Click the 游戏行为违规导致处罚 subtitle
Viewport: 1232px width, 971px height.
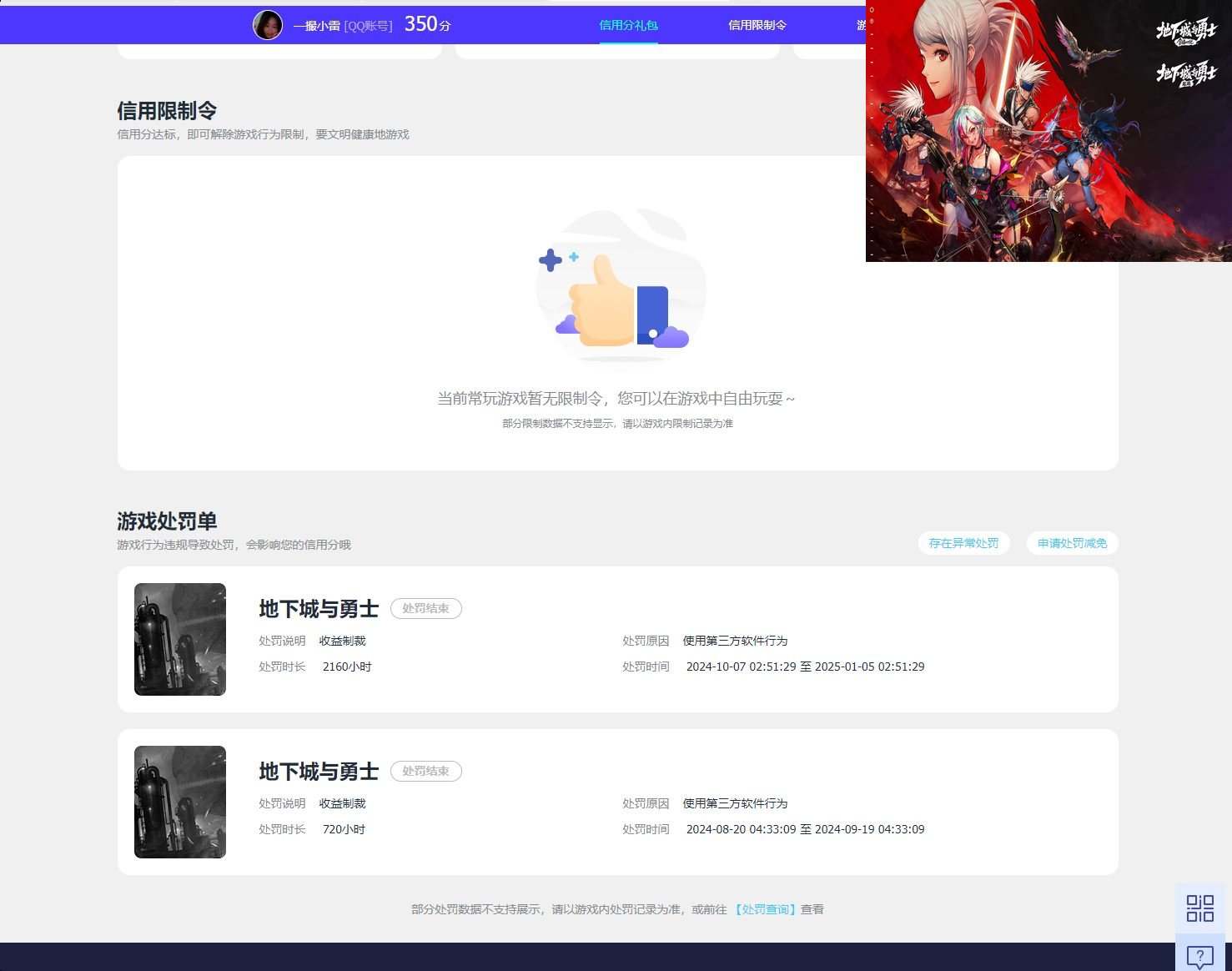(234, 545)
